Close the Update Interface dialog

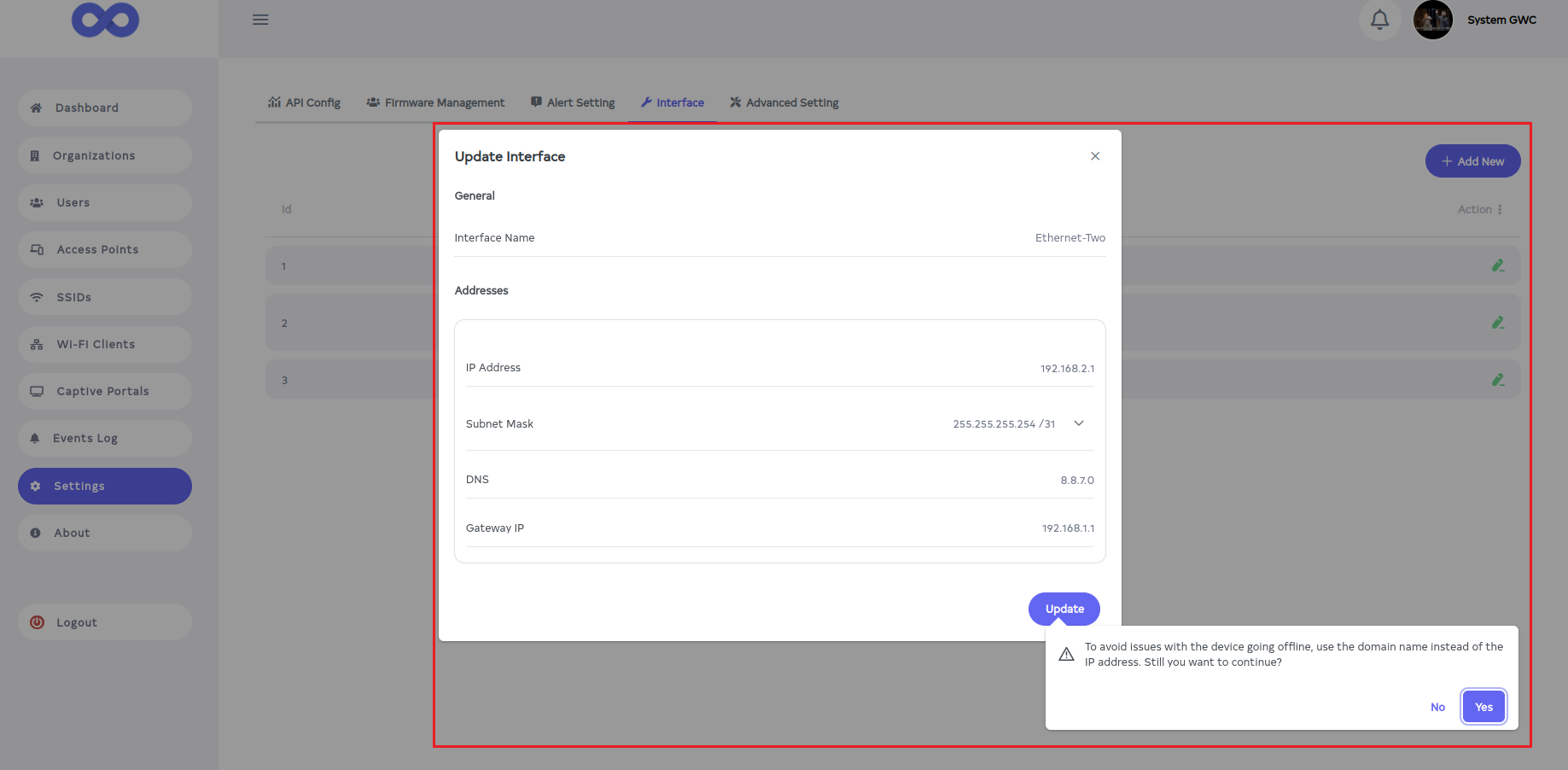pyautogui.click(x=1094, y=156)
